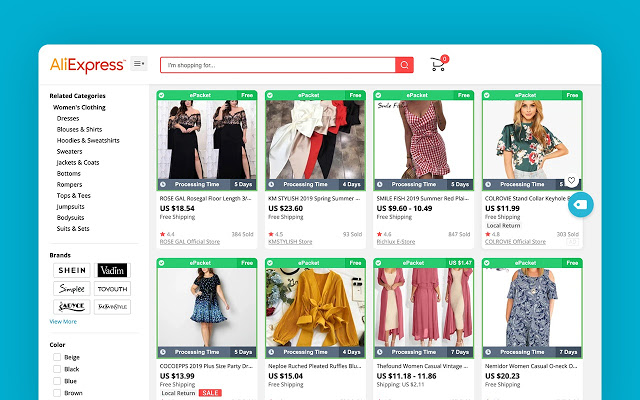
Task: Select the Simplee brand logo
Action: click(x=71, y=288)
